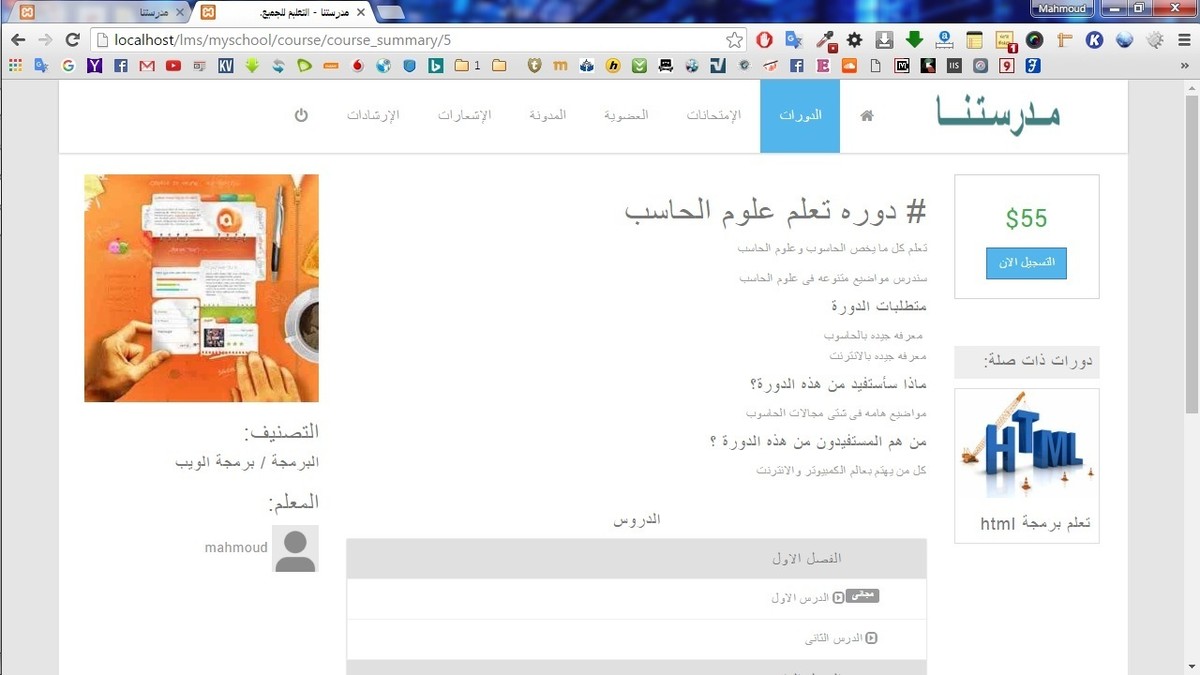The width and height of the screenshot is (1200, 675).
Task: Open the Bing bookmark
Action: pyautogui.click(x=436, y=66)
